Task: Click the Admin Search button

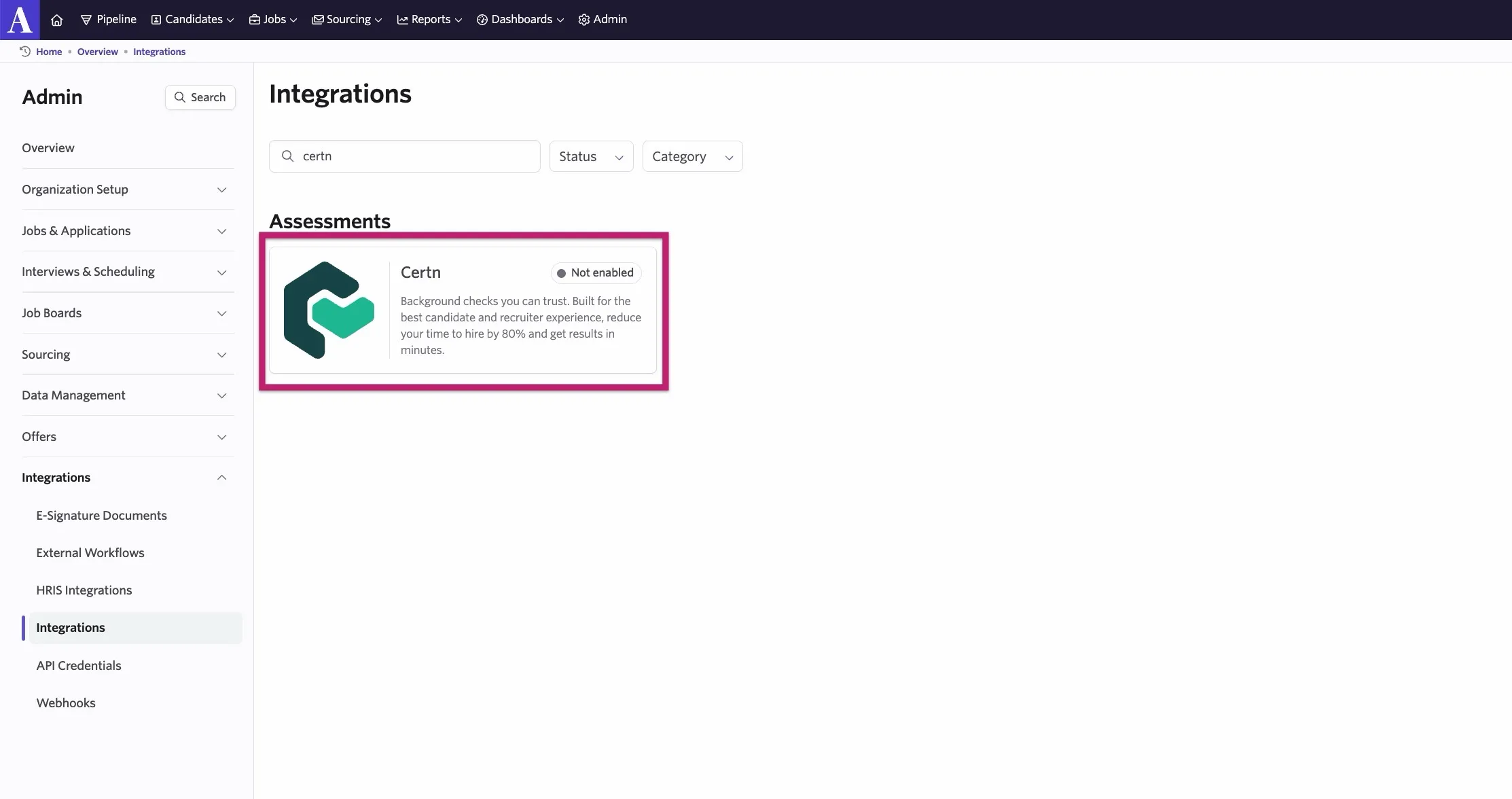Action: [x=200, y=97]
